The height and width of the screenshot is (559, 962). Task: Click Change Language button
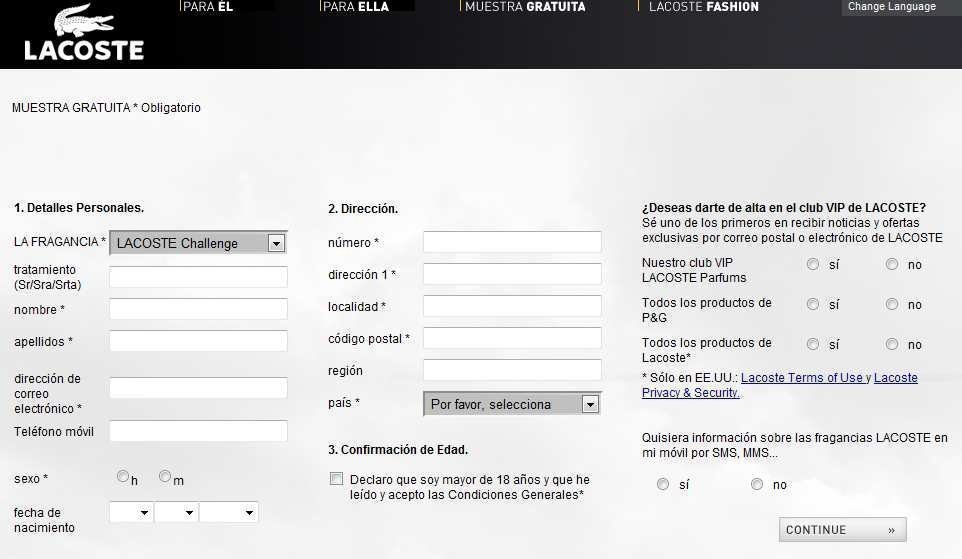[891, 7]
